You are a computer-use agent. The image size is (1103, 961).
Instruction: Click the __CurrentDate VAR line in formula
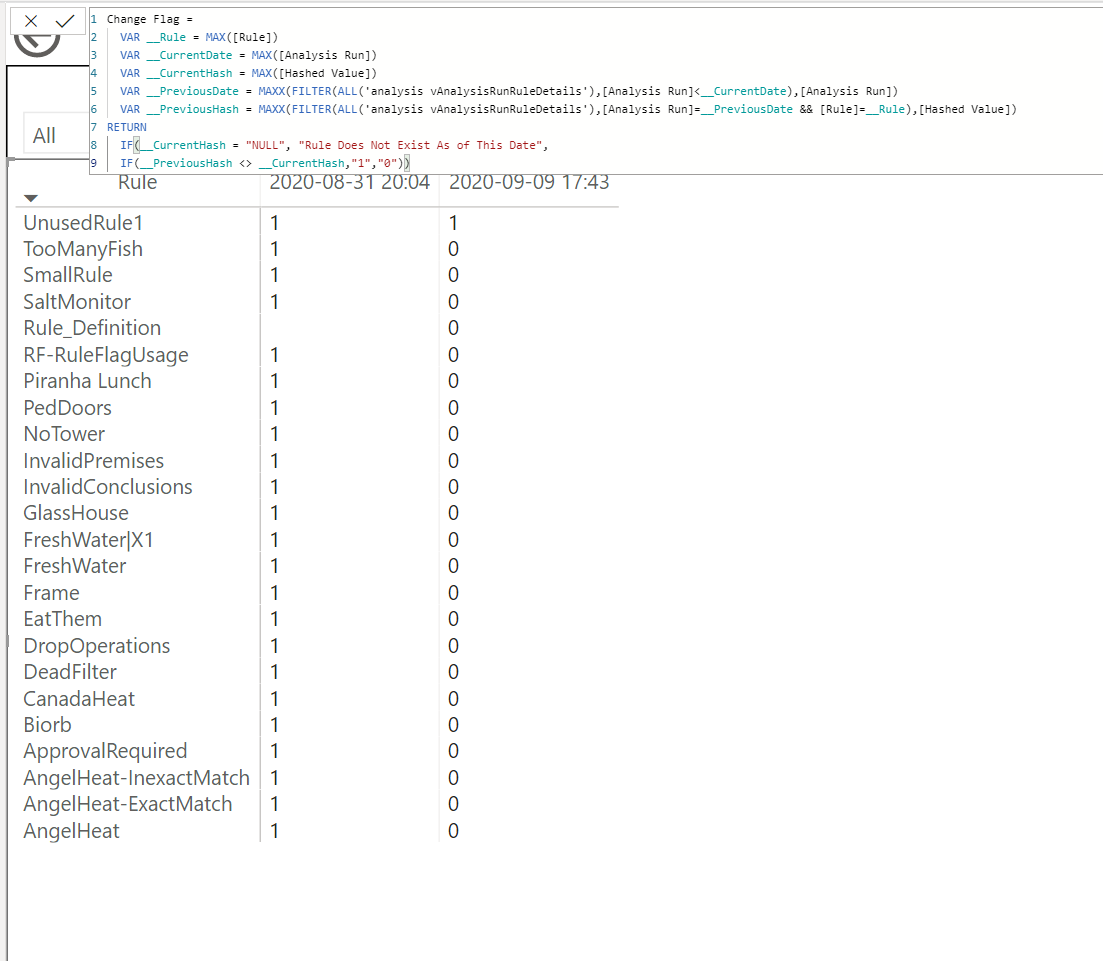coord(248,55)
